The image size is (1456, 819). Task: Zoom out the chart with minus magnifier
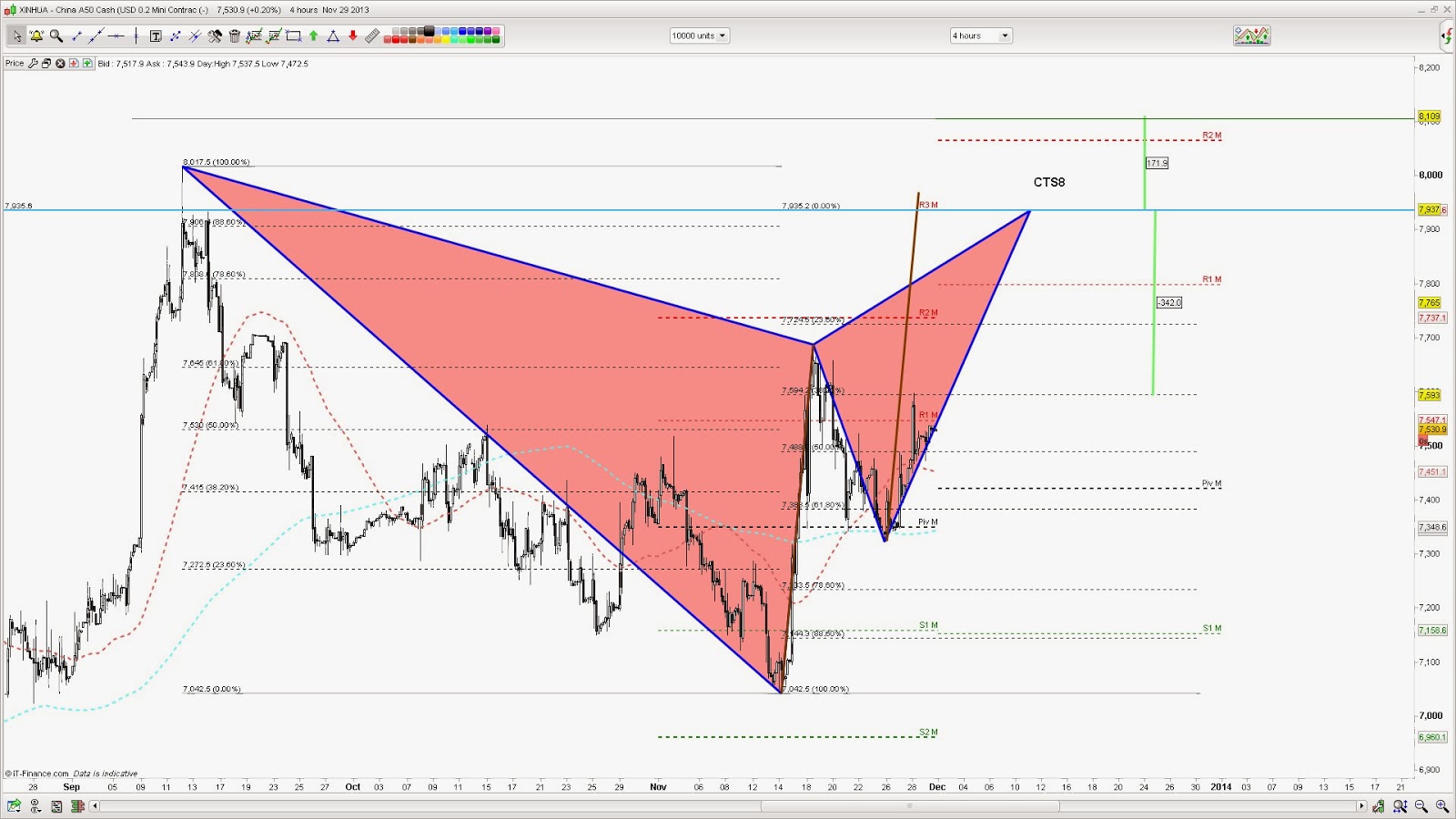click(1421, 806)
